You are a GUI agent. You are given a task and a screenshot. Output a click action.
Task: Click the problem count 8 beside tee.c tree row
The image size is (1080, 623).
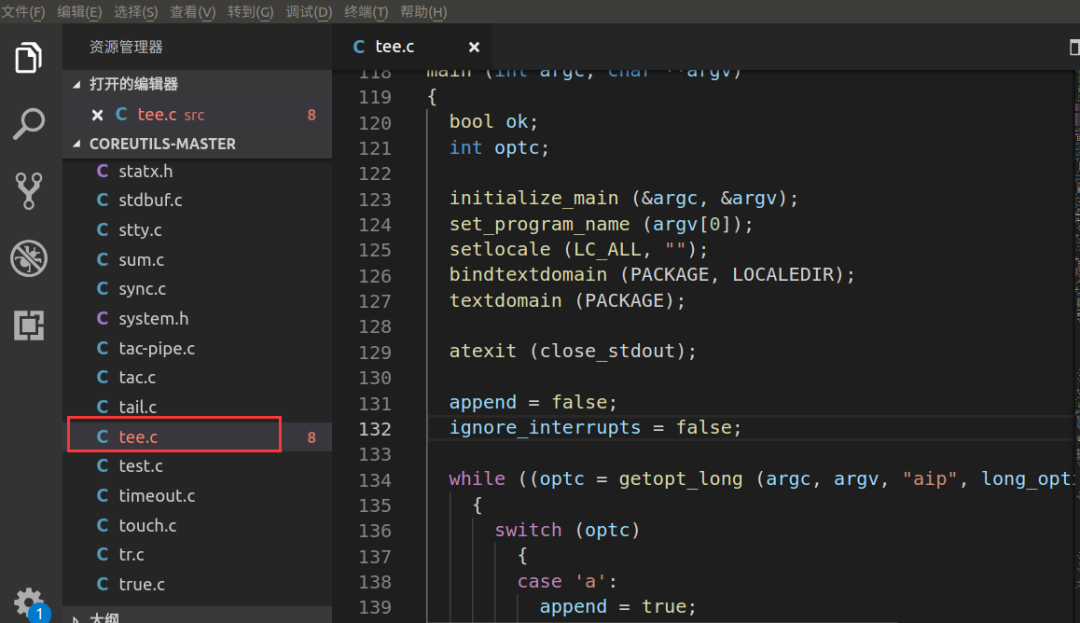coord(311,437)
